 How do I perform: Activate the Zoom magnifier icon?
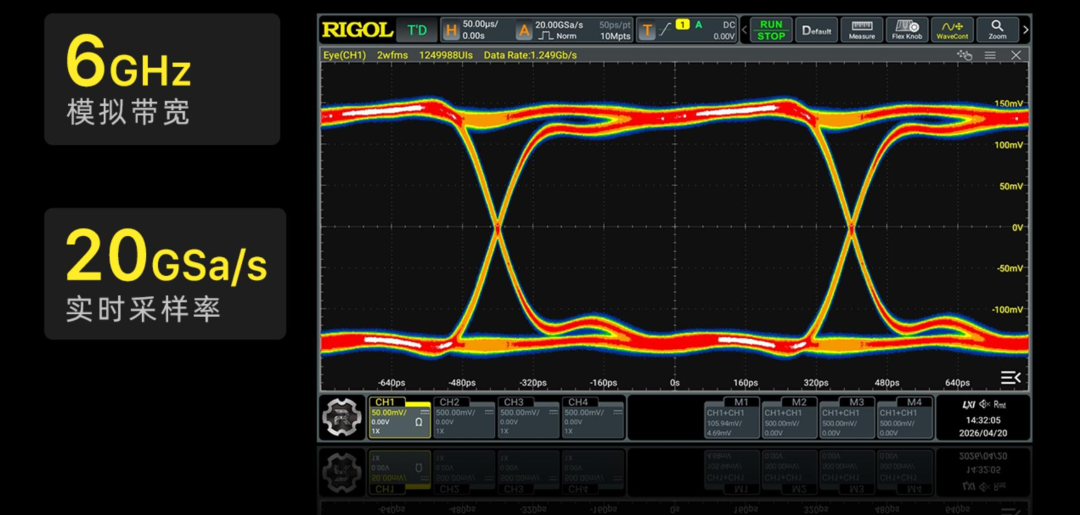click(x=997, y=30)
